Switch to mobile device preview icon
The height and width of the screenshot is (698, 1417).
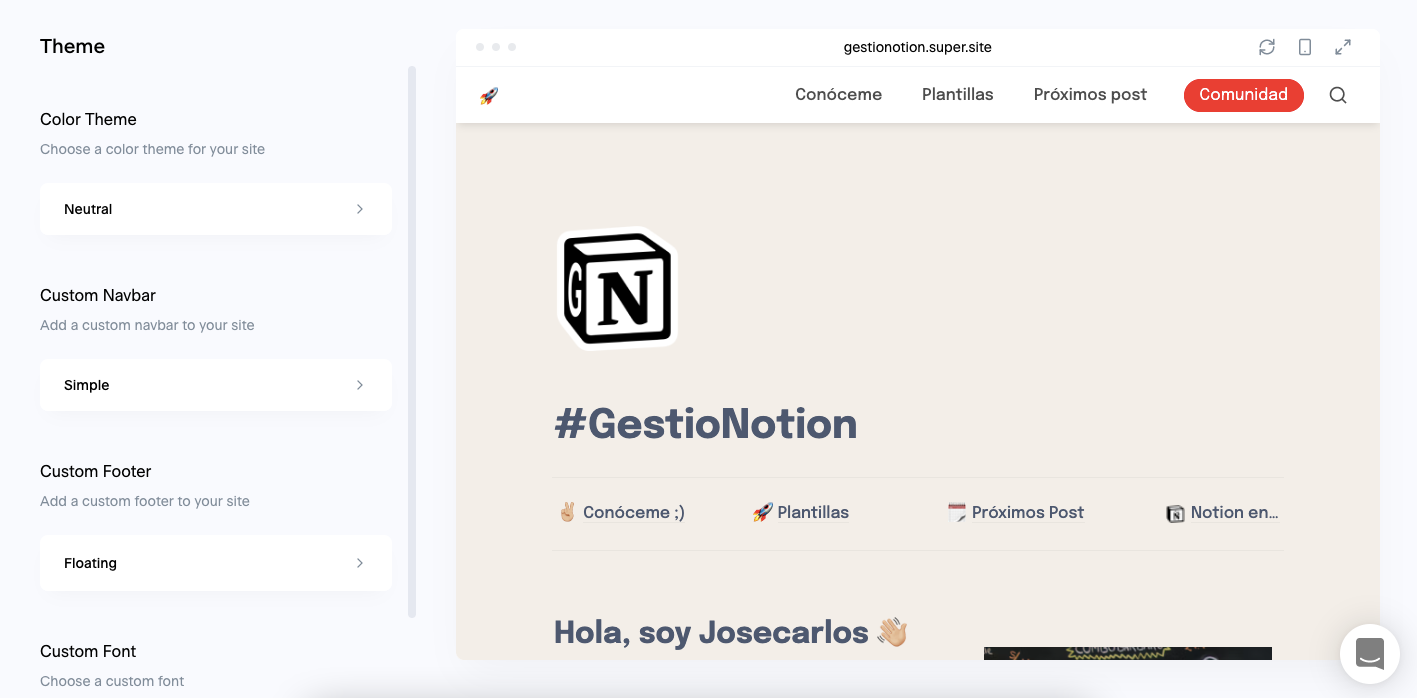(1305, 47)
